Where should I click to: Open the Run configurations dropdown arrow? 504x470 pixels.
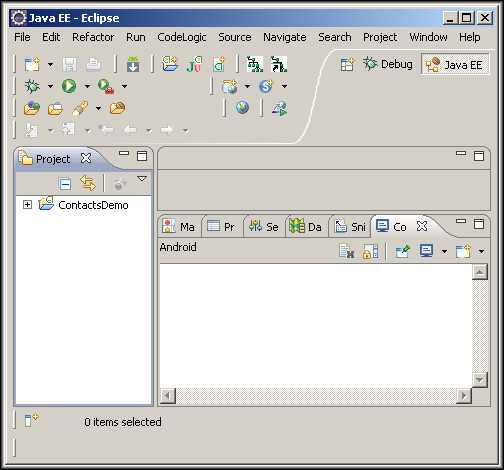coord(87,86)
